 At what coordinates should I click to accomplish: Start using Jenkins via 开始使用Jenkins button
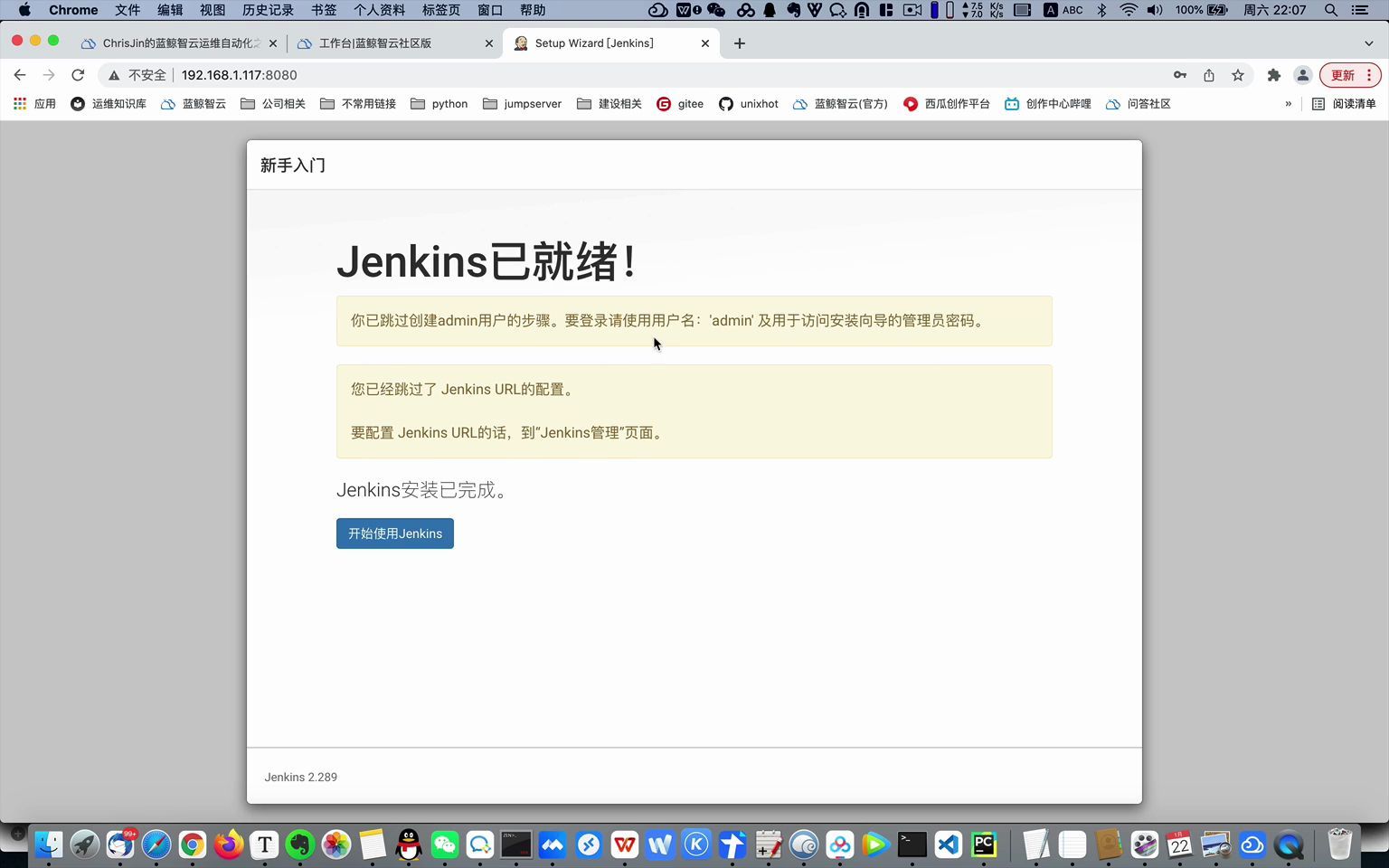(x=395, y=533)
